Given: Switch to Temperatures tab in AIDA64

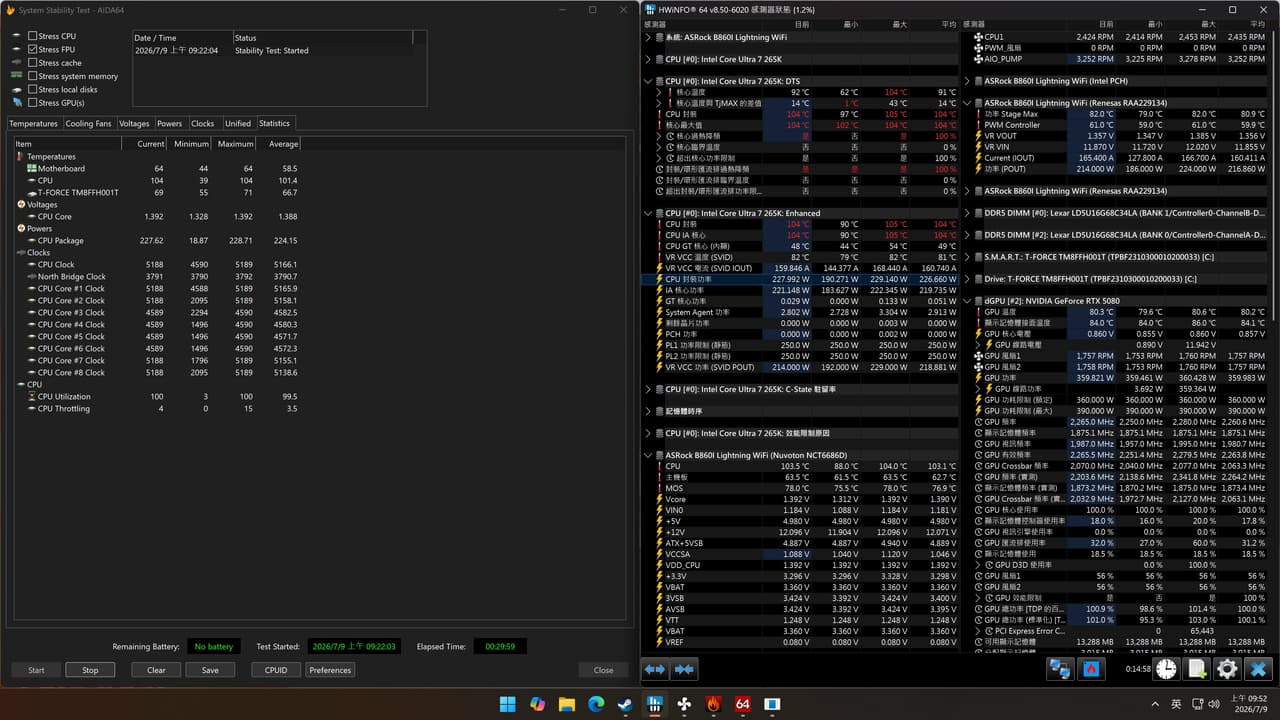Looking at the screenshot, I should [34, 124].
